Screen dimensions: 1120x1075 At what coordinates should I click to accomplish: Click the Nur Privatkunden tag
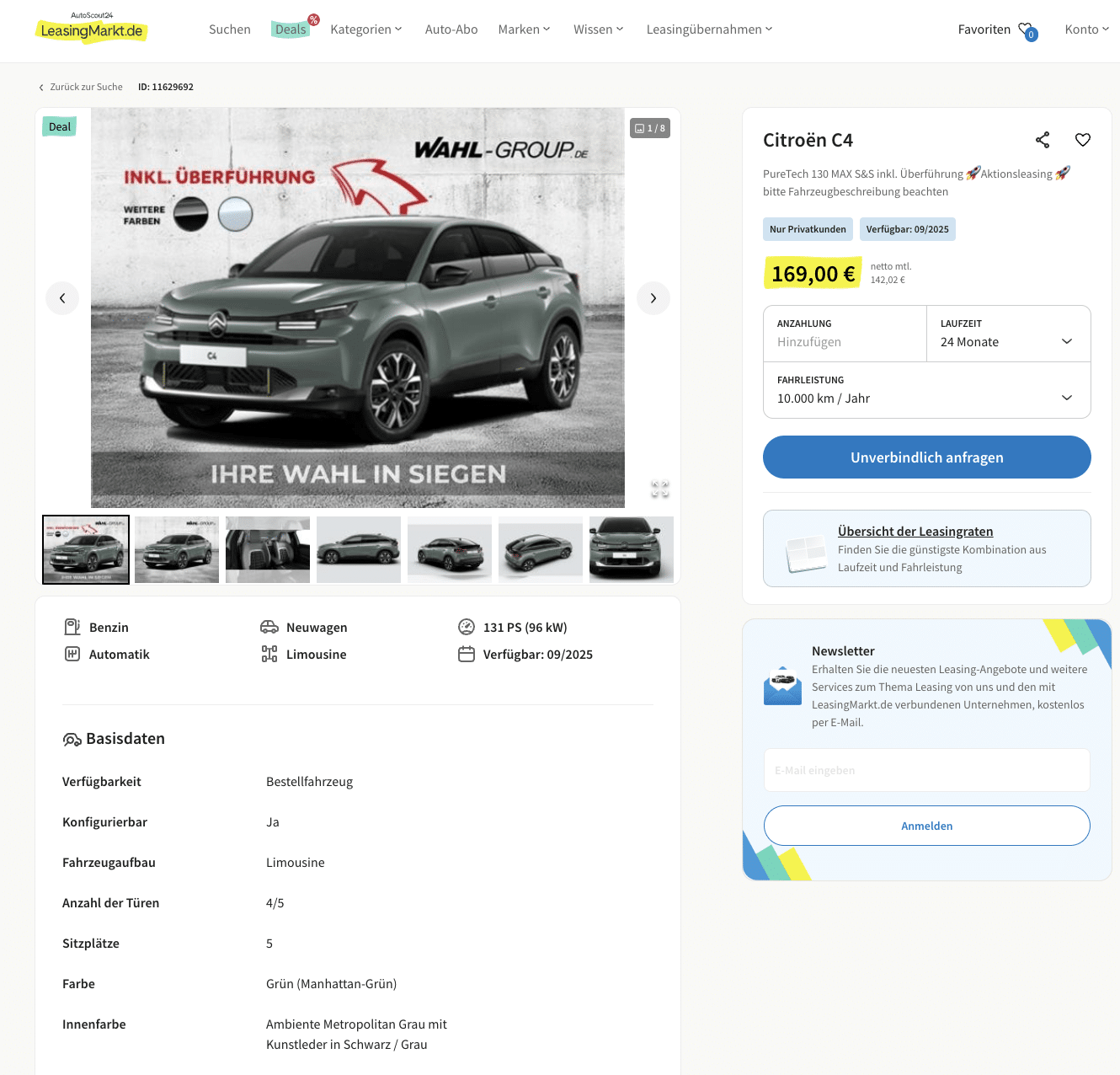click(808, 229)
